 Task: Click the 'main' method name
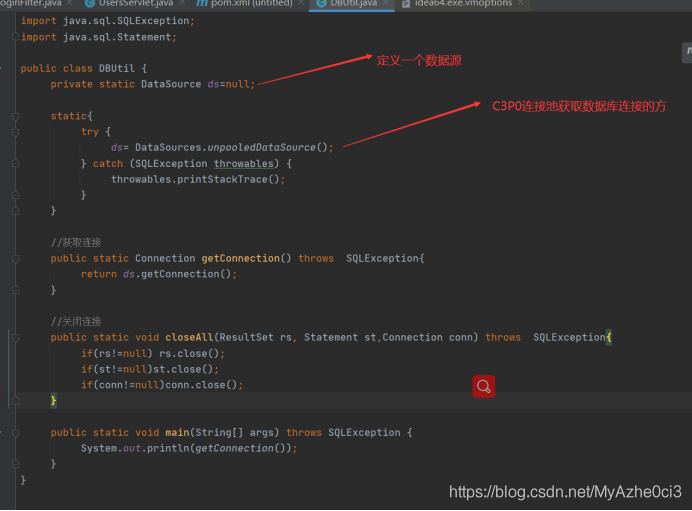pos(177,432)
